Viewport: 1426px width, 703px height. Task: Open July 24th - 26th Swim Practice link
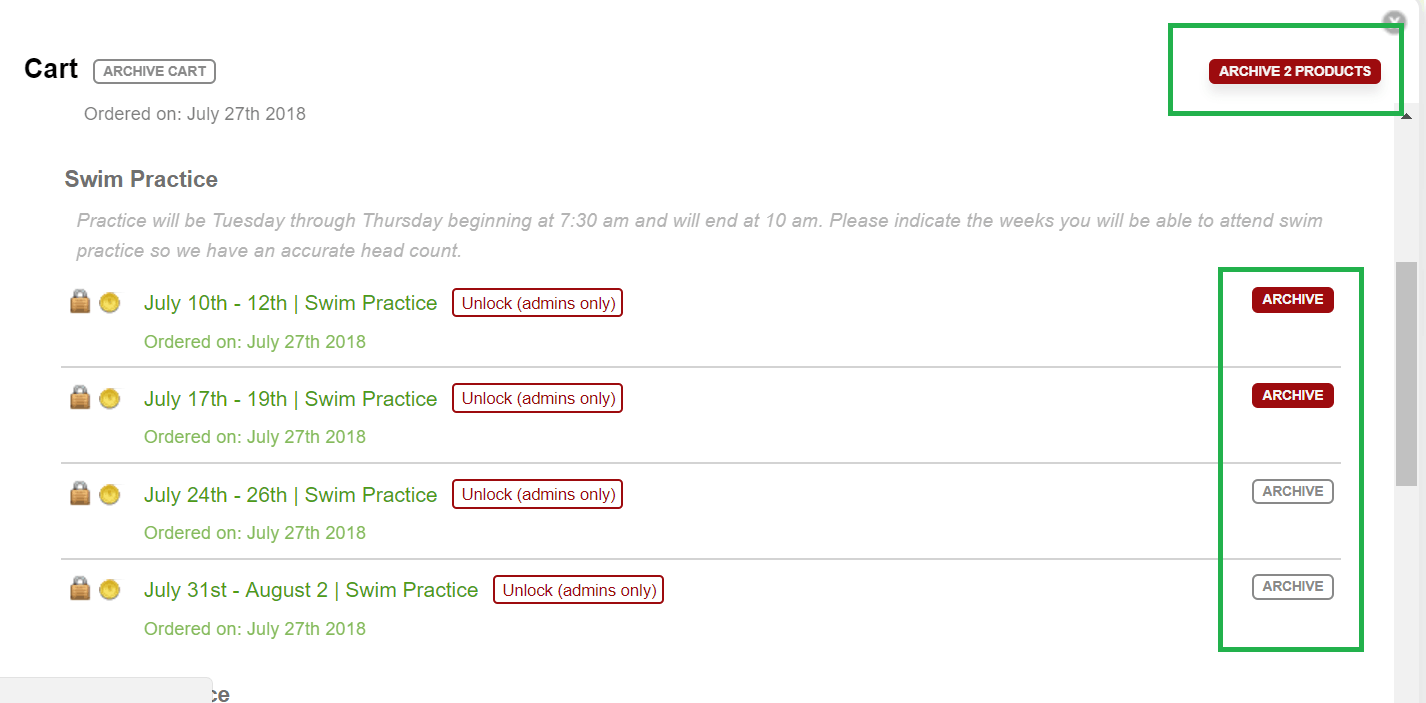[290, 495]
